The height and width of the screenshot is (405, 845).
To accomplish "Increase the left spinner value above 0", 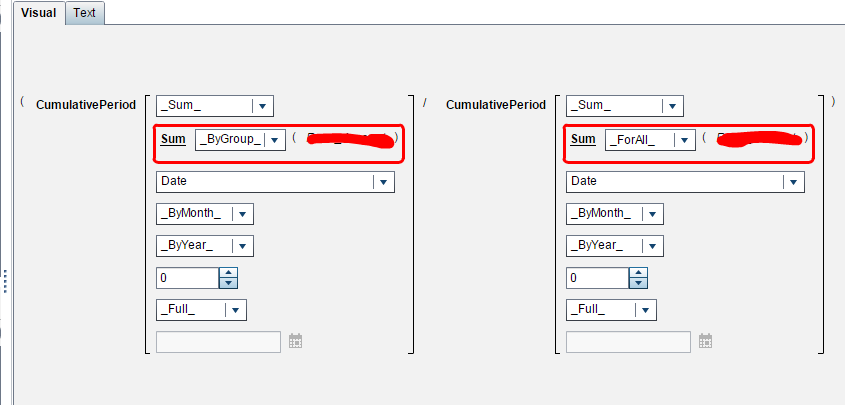I will (x=228, y=273).
